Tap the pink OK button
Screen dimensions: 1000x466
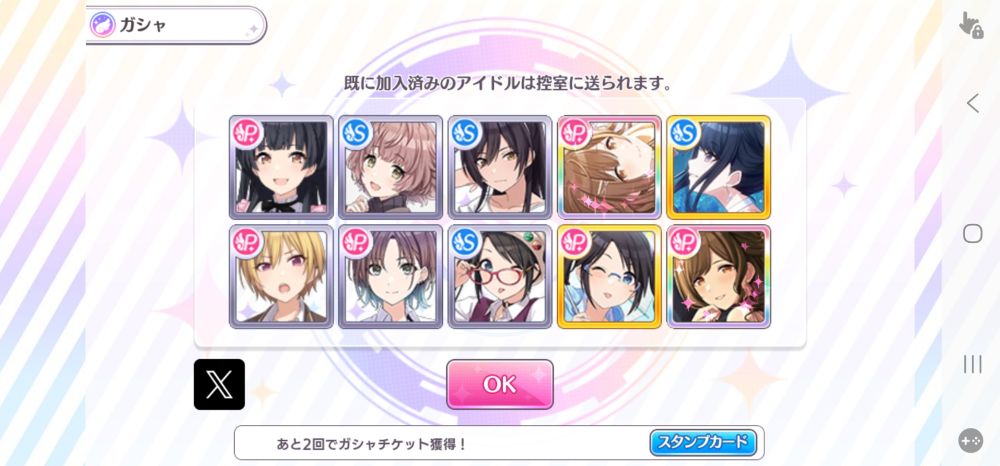point(499,384)
